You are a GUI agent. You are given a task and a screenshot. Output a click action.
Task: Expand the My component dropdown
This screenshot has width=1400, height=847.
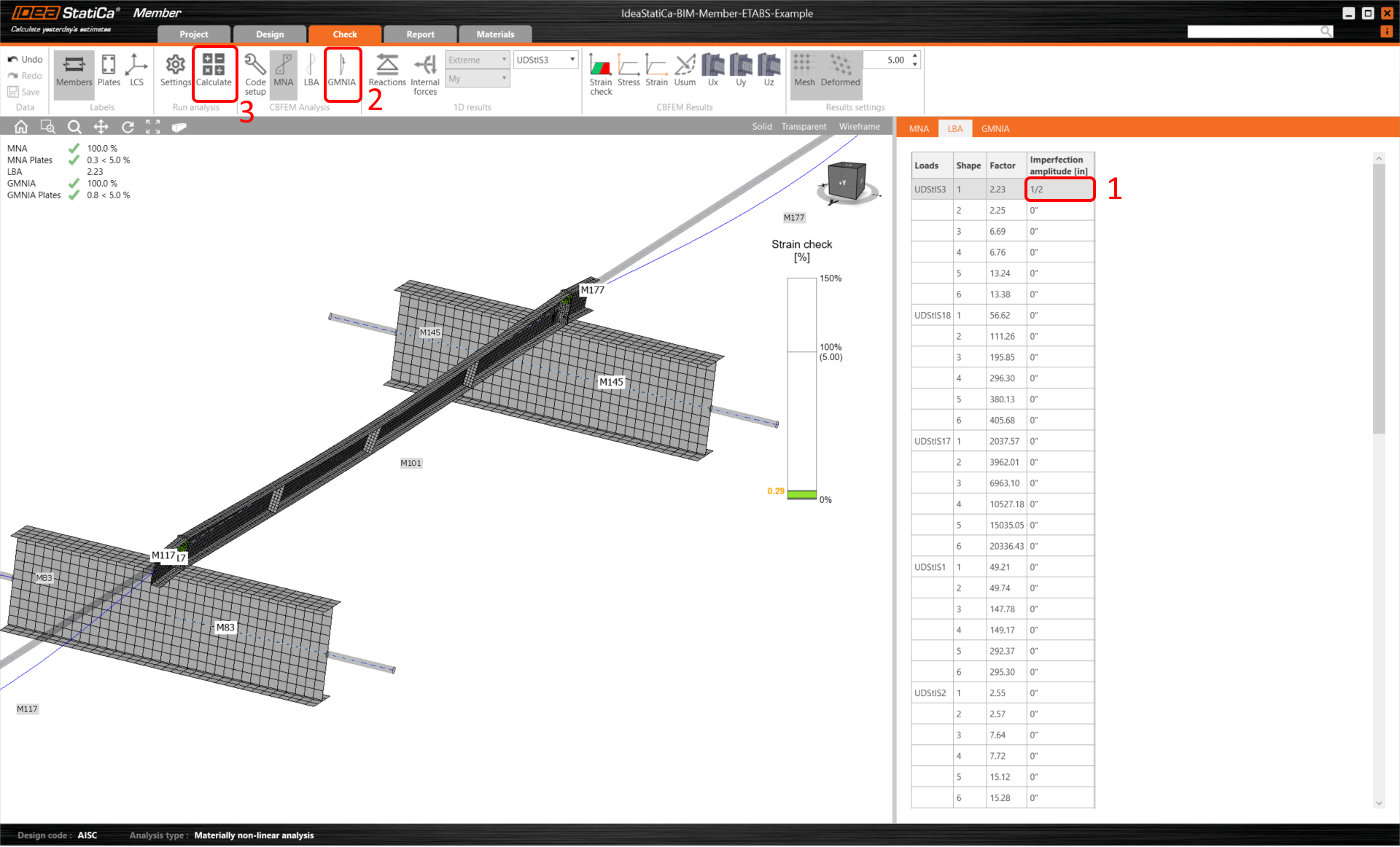coord(478,79)
